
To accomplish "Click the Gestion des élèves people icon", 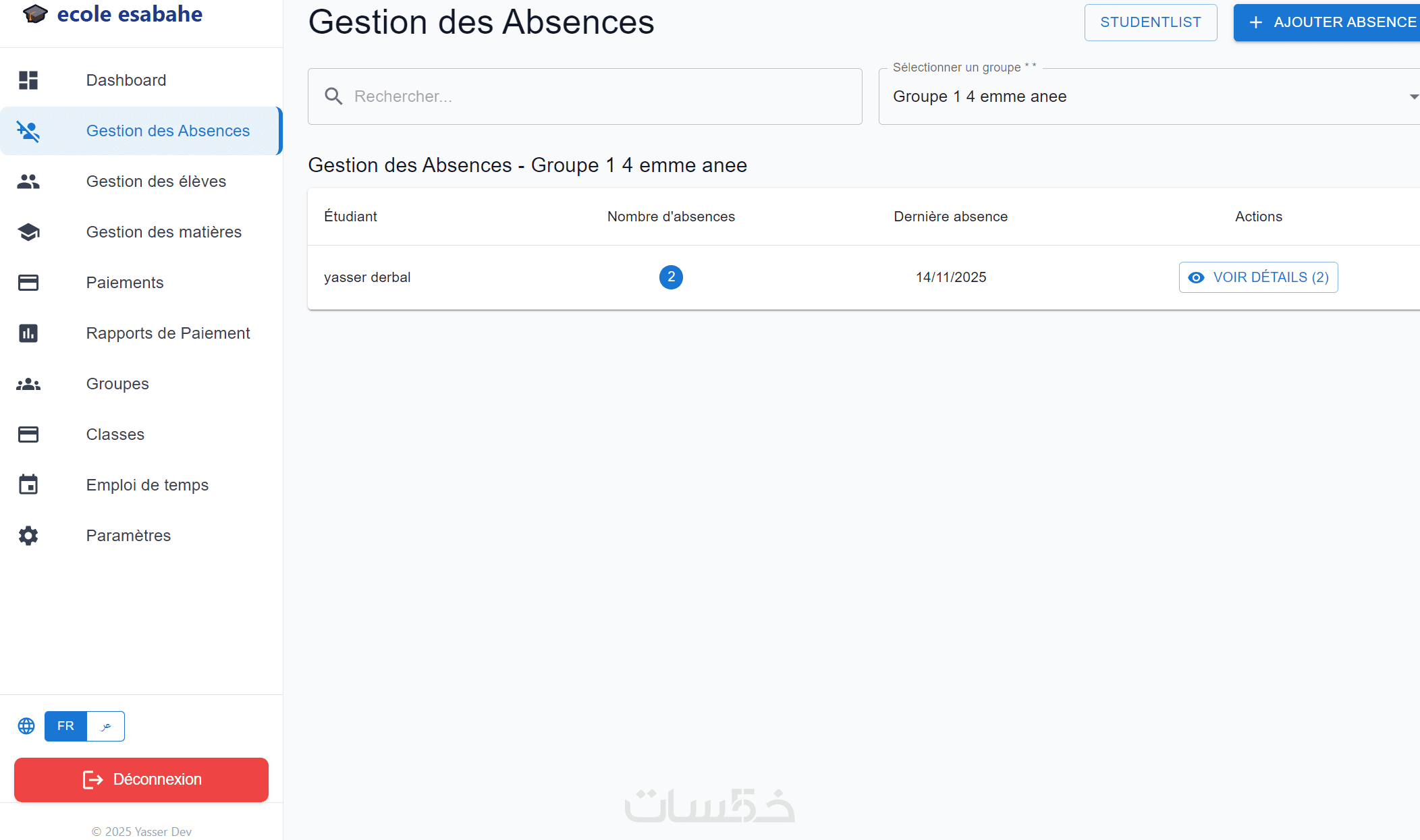I will point(28,181).
